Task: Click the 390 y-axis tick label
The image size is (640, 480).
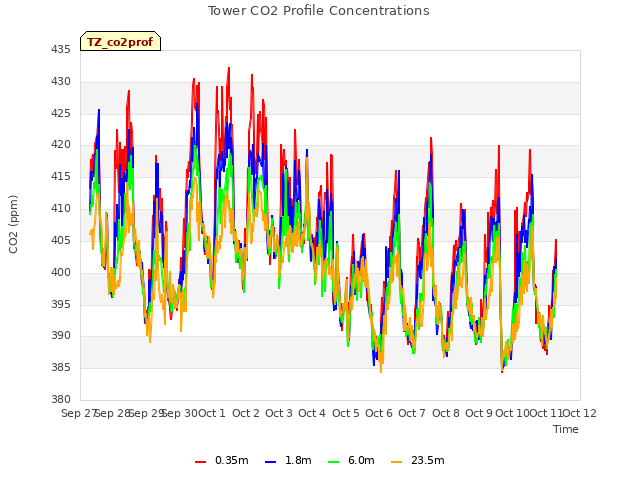Action: (61, 336)
